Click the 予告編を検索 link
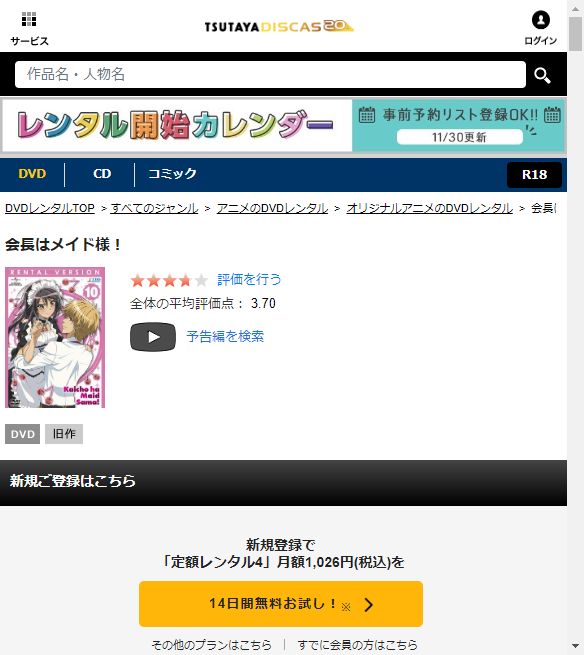 pos(225,336)
